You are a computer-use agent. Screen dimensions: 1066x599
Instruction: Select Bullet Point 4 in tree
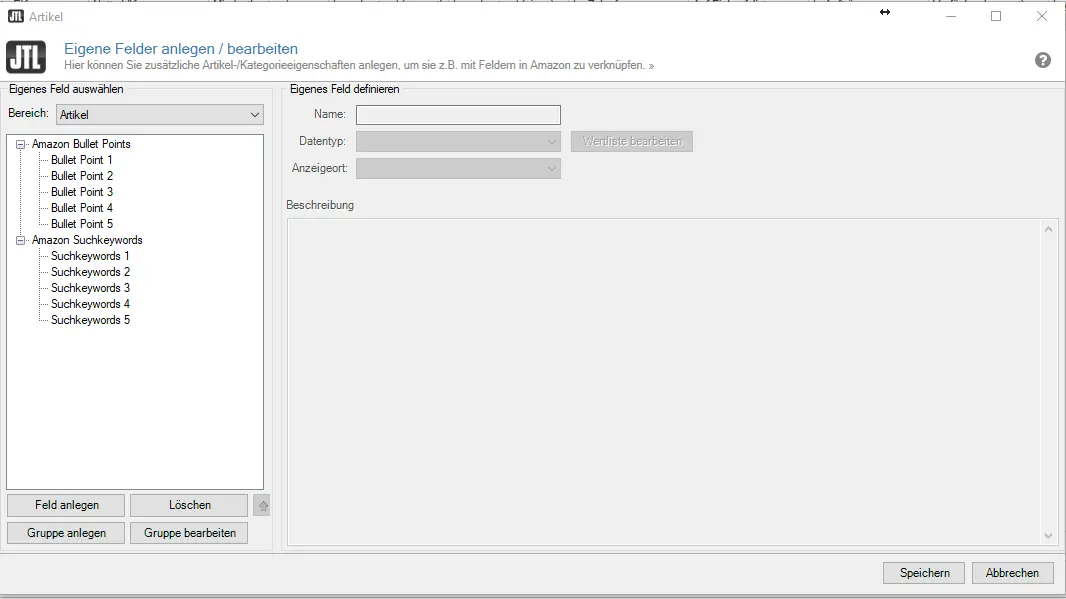pyautogui.click(x=82, y=208)
